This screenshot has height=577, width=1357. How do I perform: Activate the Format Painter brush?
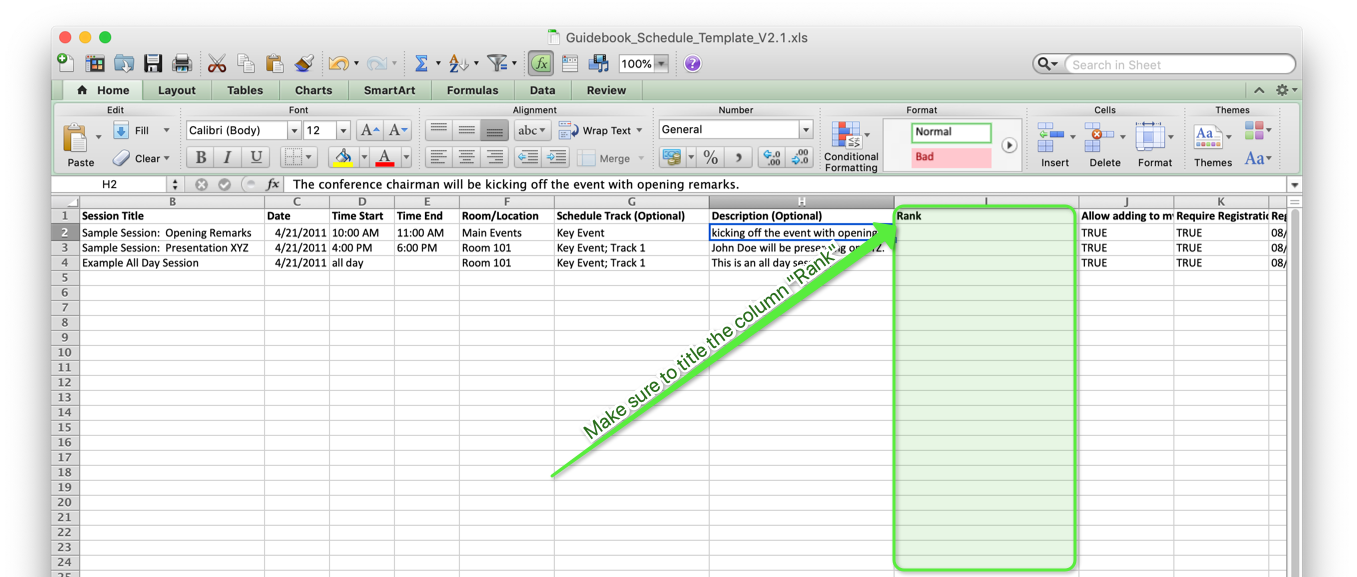304,64
